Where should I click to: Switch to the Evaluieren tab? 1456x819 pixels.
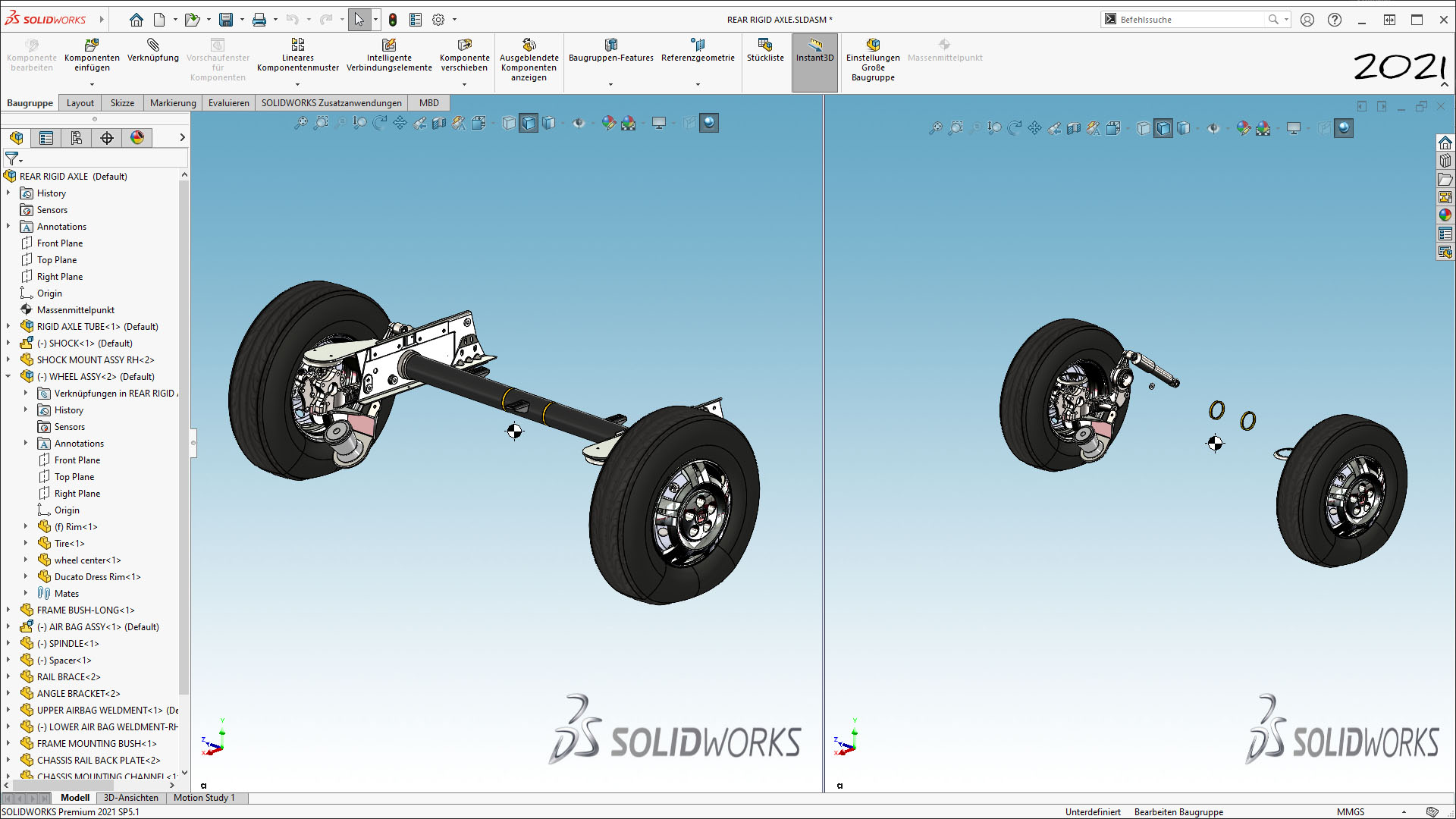tap(229, 103)
